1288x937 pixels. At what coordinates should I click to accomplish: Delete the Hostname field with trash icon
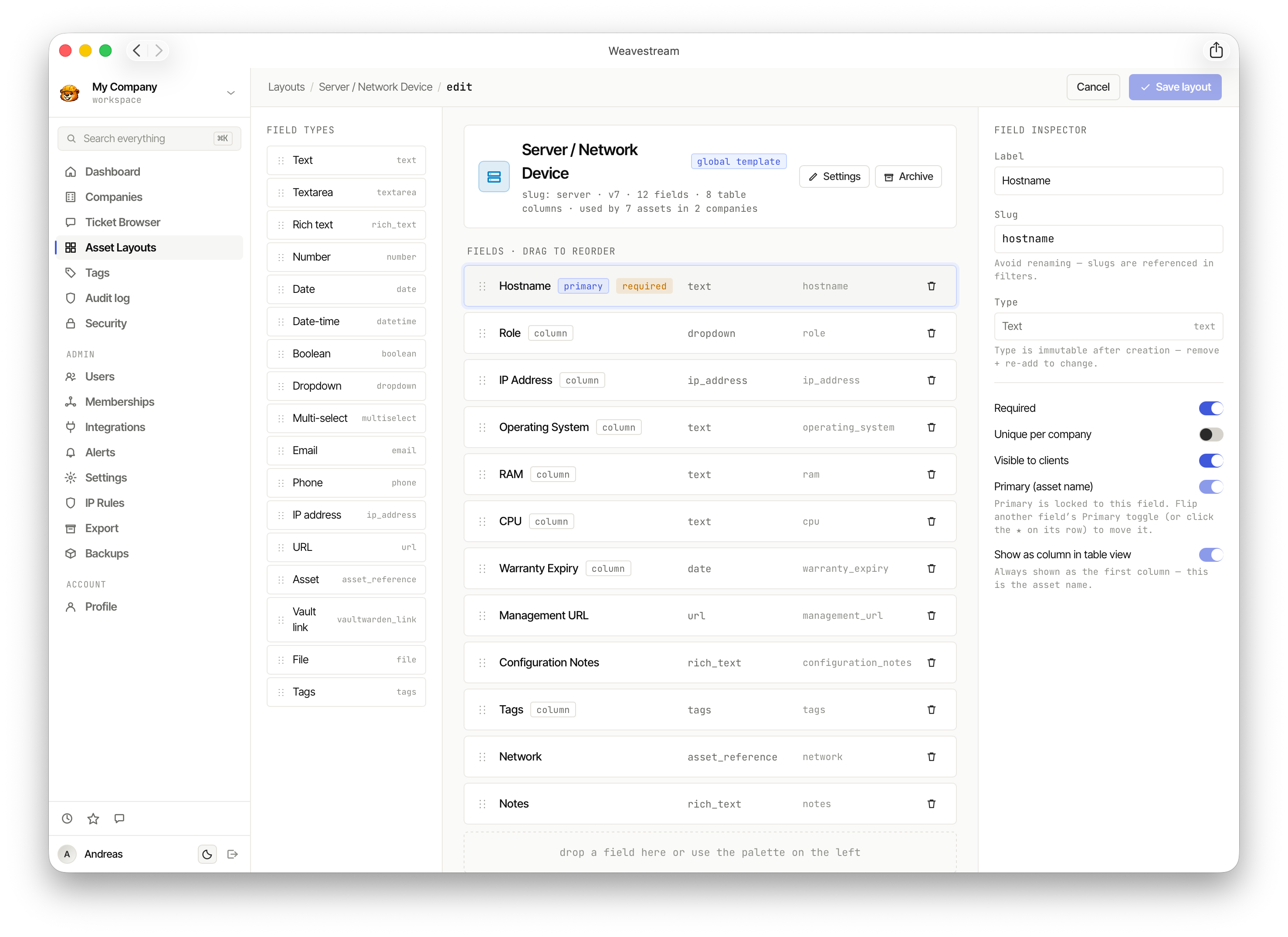pos(931,286)
